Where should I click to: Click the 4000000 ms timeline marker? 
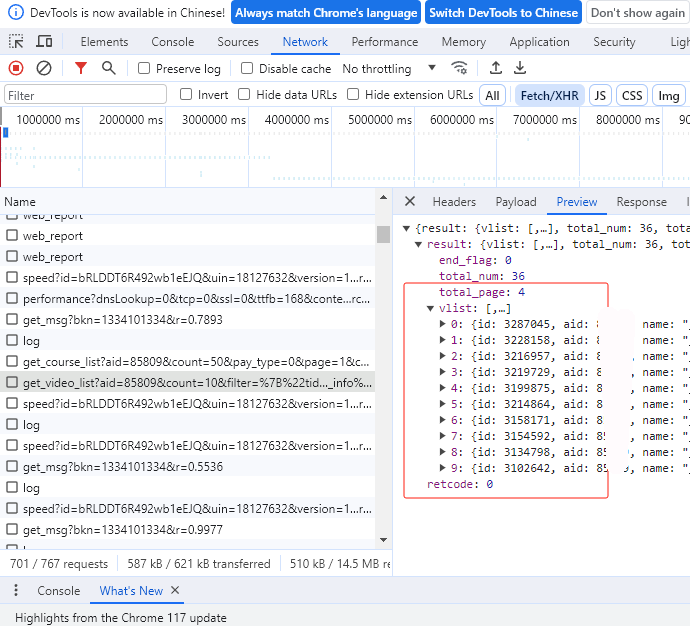(x=297, y=120)
